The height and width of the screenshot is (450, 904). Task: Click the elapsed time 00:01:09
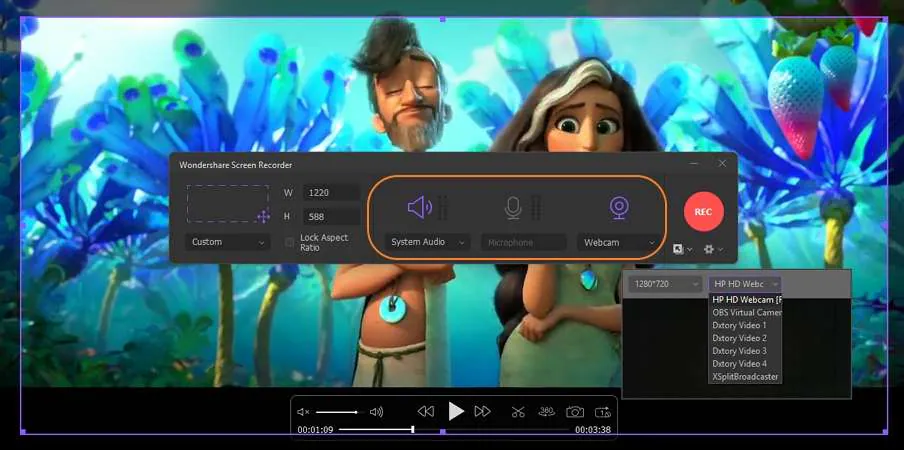point(315,430)
